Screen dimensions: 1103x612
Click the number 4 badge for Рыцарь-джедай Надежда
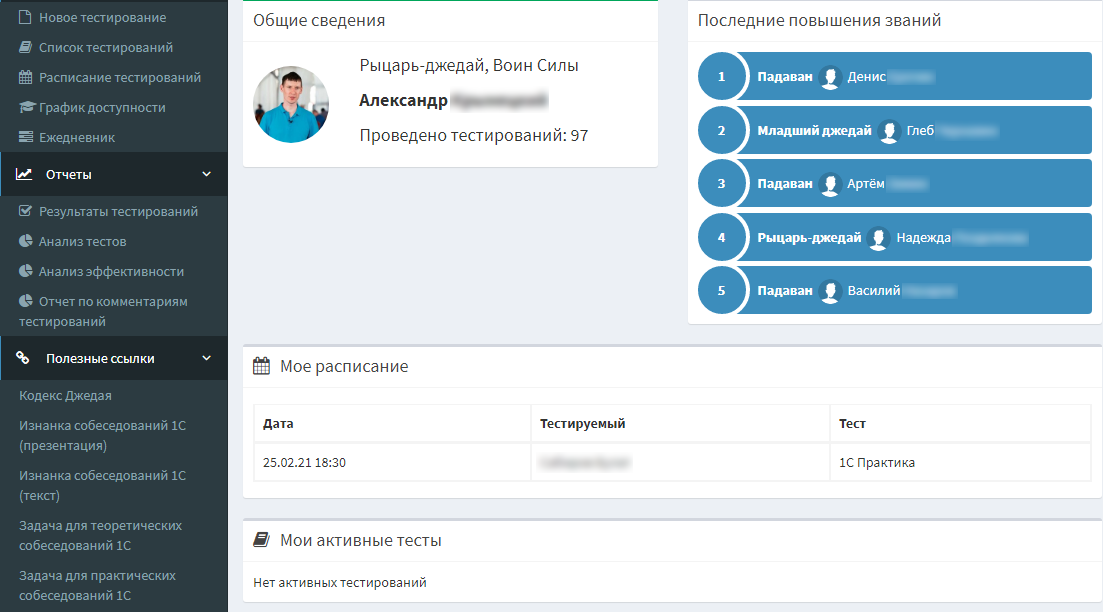pos(721,238)
